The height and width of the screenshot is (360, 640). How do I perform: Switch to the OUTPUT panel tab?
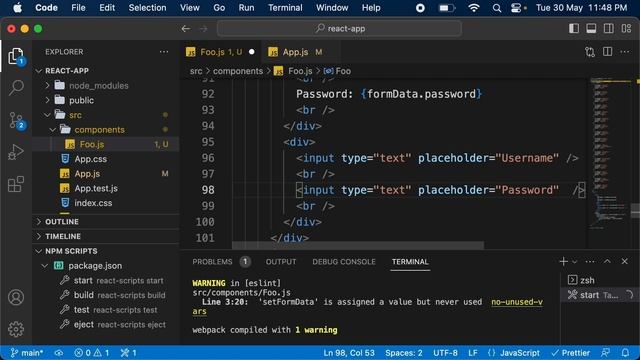coord(281,262)
